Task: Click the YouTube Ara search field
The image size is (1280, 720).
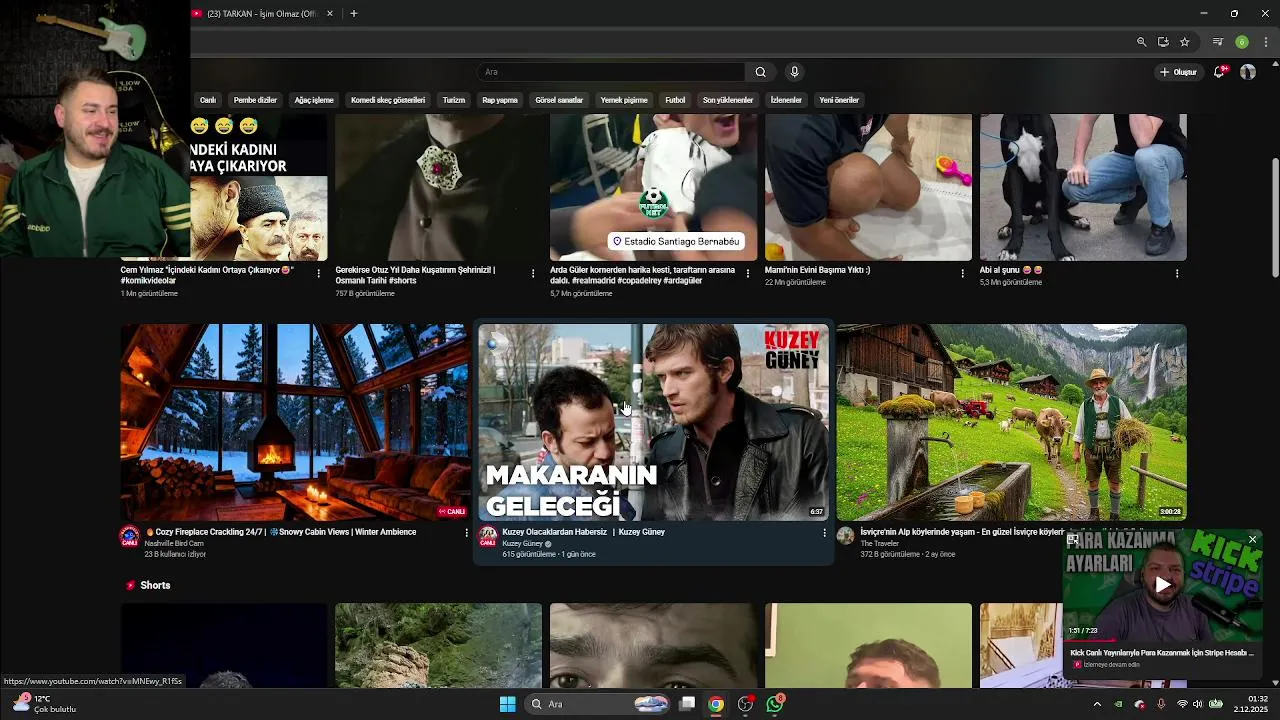Action: [611, 72]
